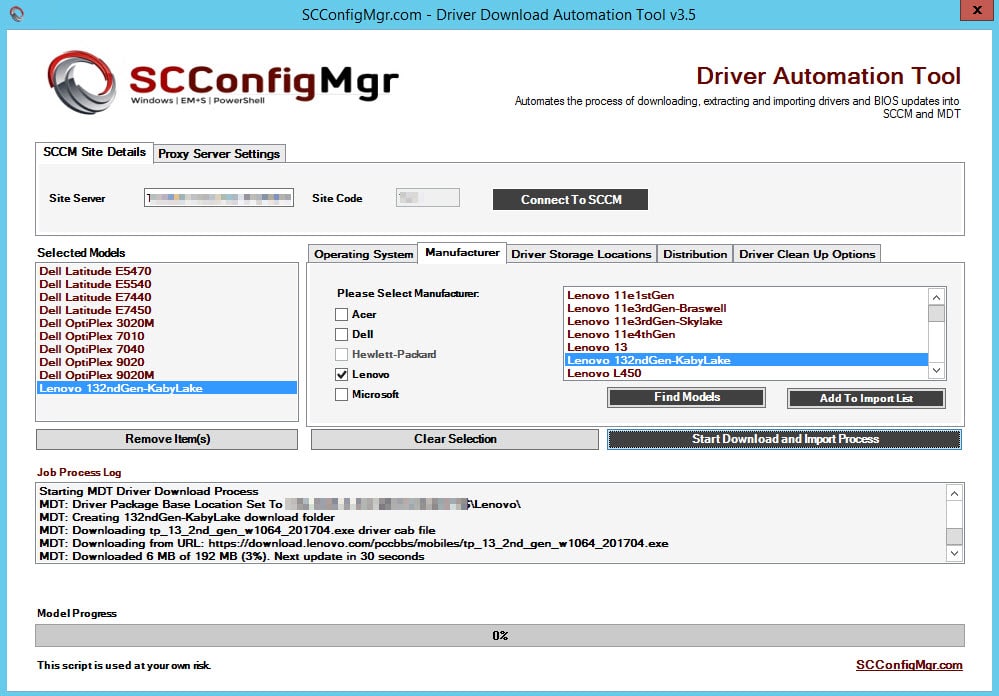Start Download and Import Process

[785, 439]
